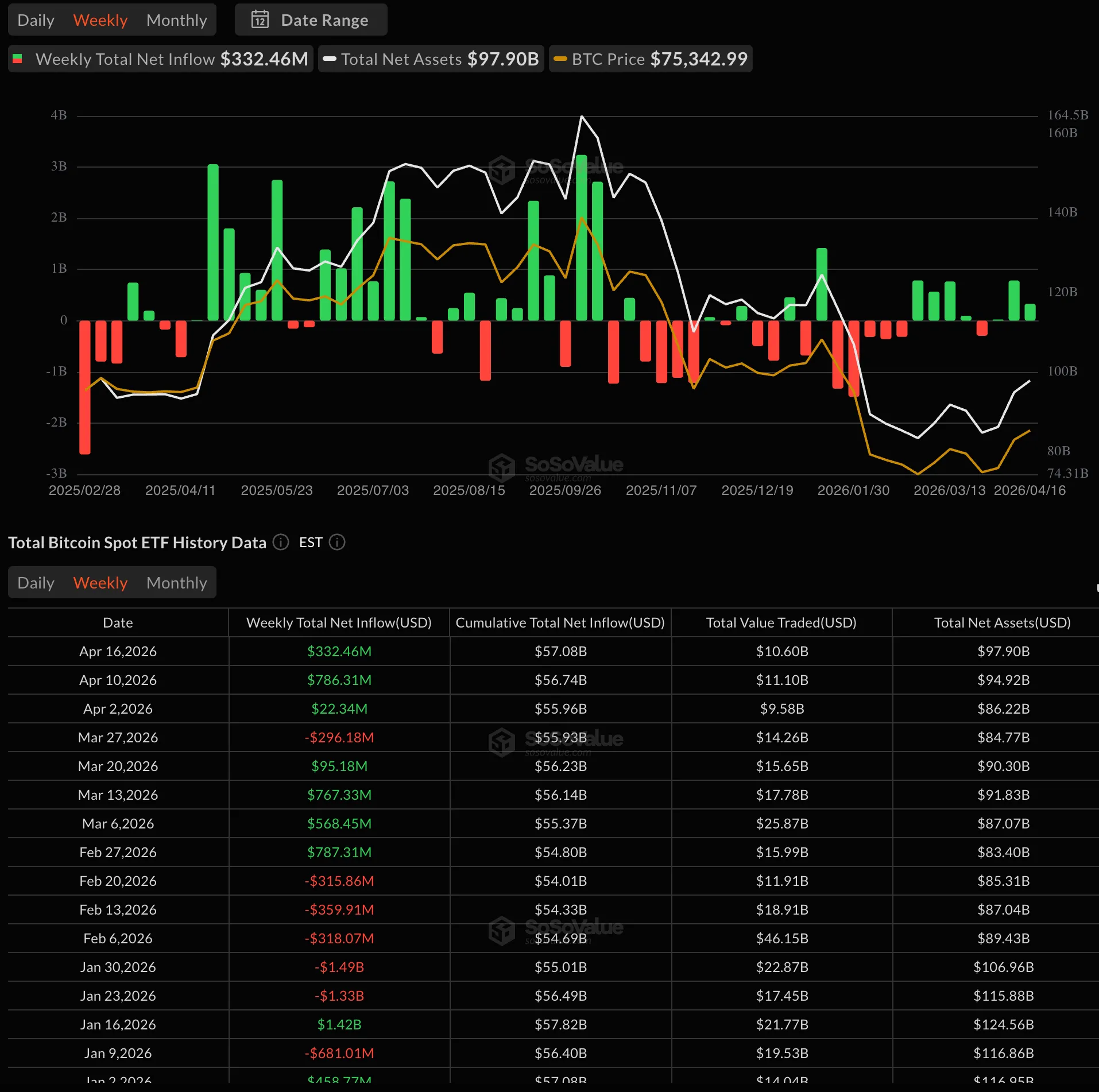Click info icon beside History Data title

tap(281, 542)
